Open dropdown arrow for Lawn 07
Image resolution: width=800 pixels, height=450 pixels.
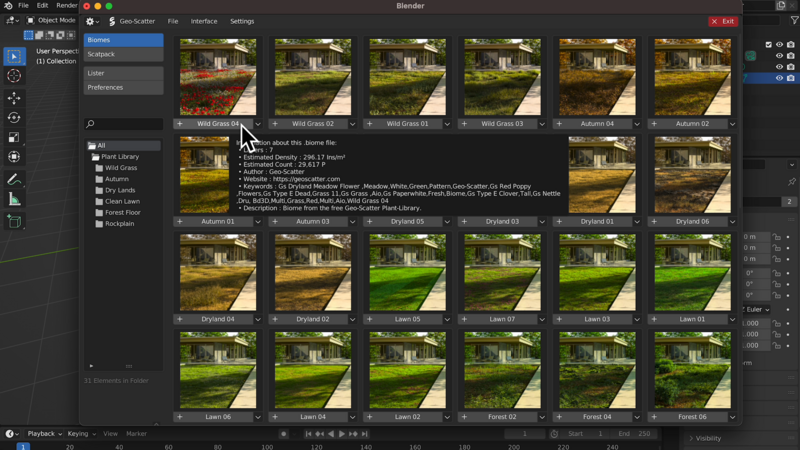pyautogui.click(x=542, y=319)
